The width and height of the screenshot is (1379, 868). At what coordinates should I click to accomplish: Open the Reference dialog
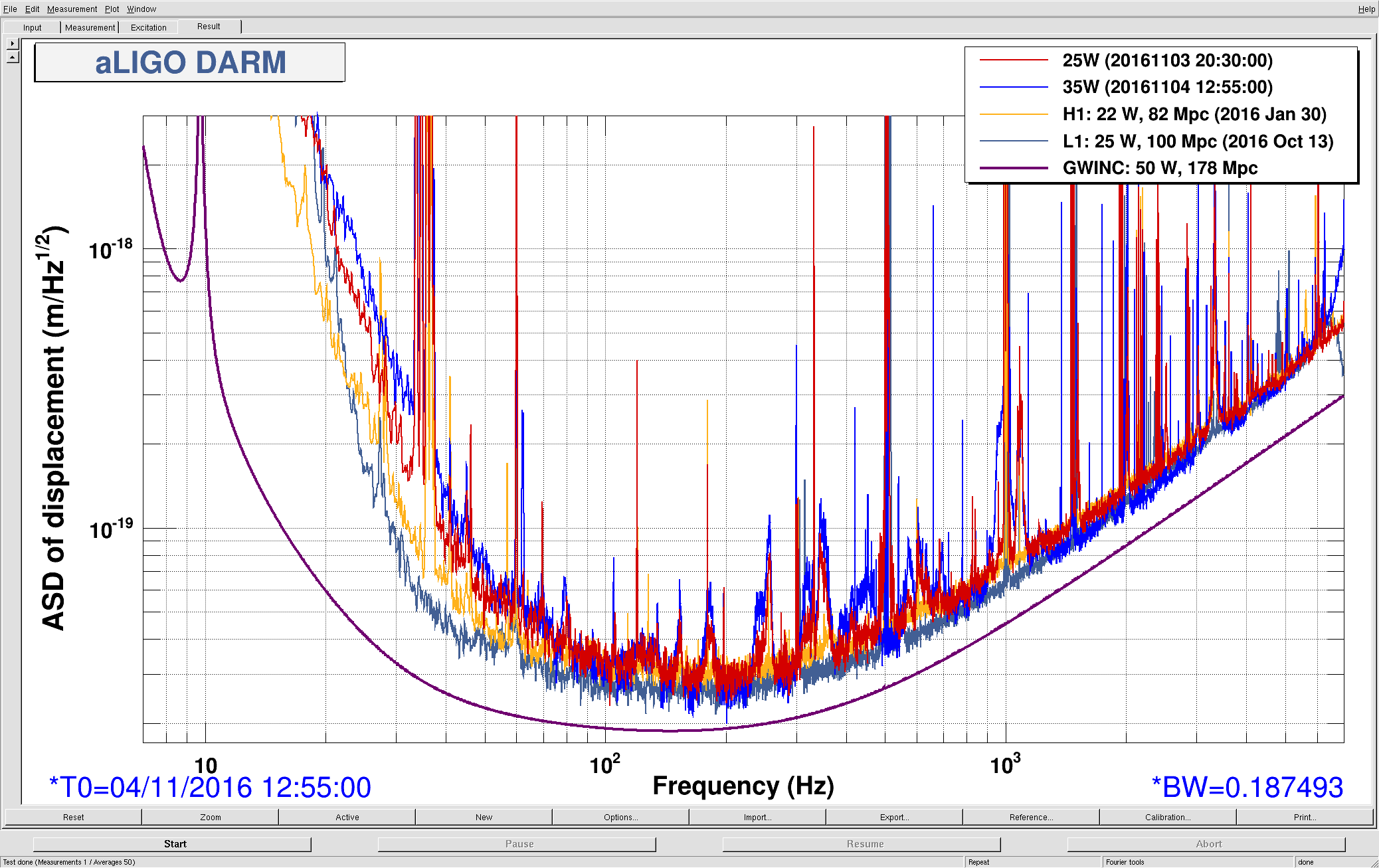pos(1031,817)
